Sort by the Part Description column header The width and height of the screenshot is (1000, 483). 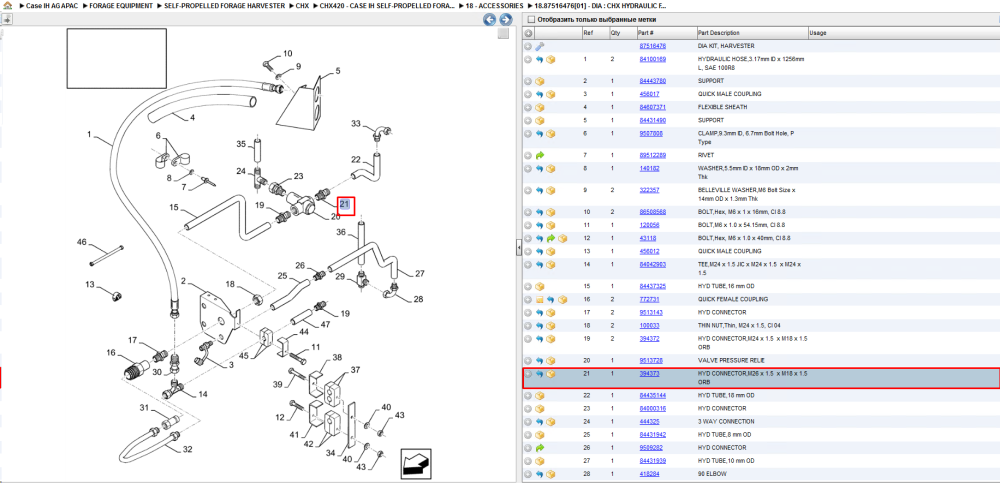coord(751,33)
